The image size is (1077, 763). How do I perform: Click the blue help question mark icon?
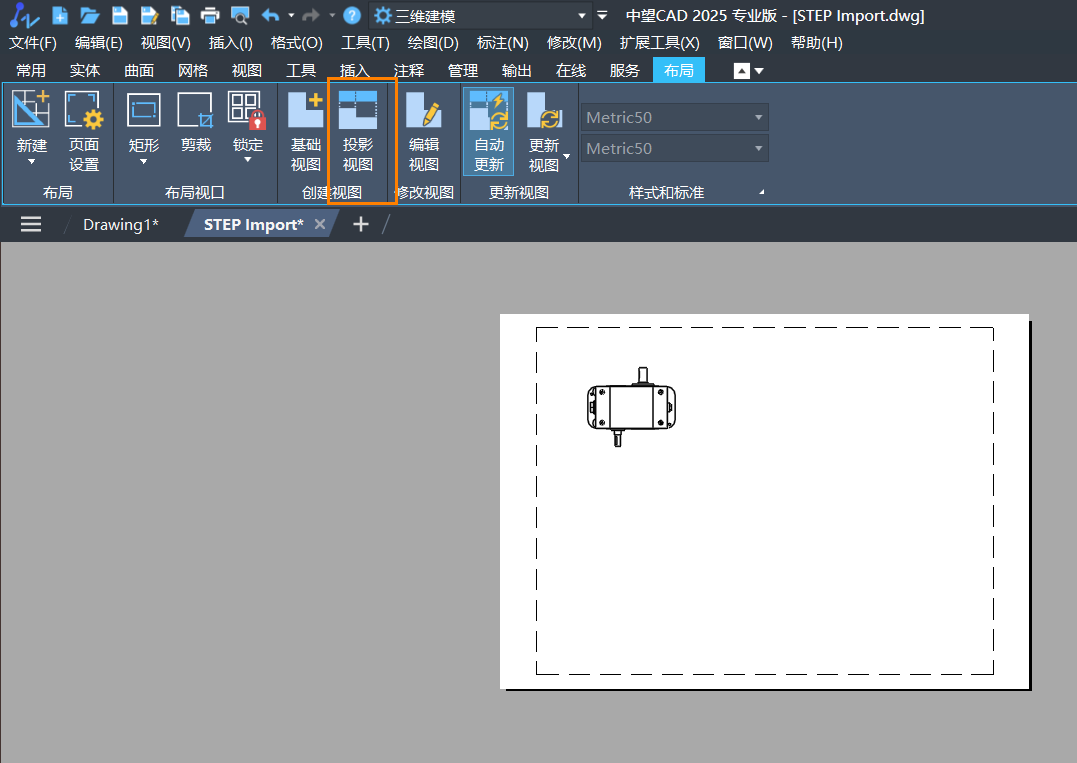click(352, 15)
